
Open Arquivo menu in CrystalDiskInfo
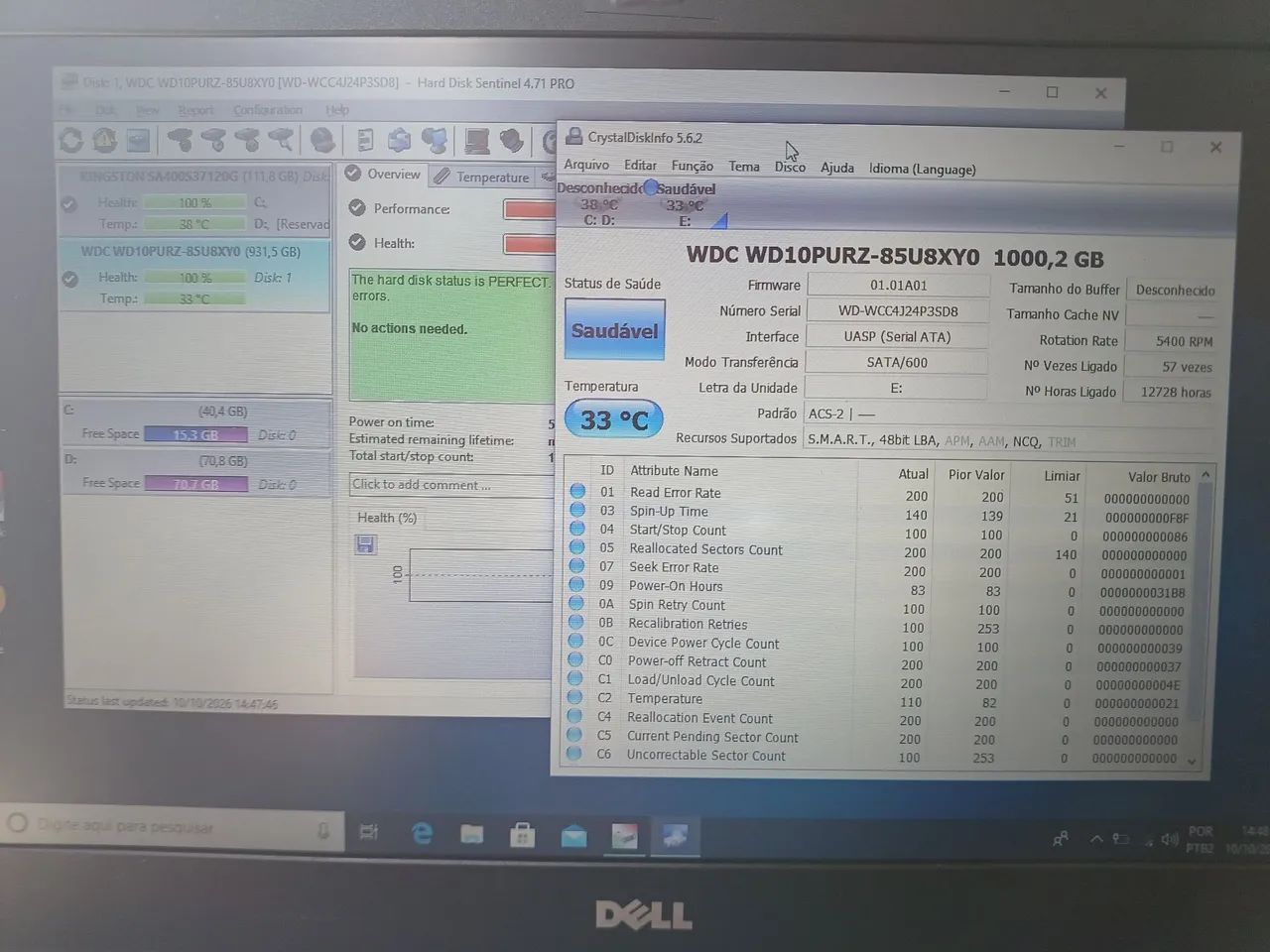(586, 165)
